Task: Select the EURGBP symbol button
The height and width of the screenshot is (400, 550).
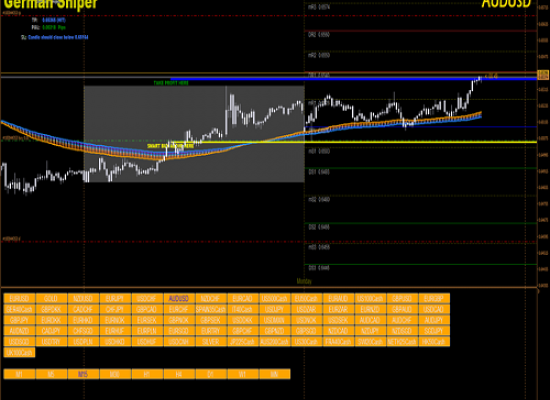Action: pyautogui.click(x=434, y=299)
